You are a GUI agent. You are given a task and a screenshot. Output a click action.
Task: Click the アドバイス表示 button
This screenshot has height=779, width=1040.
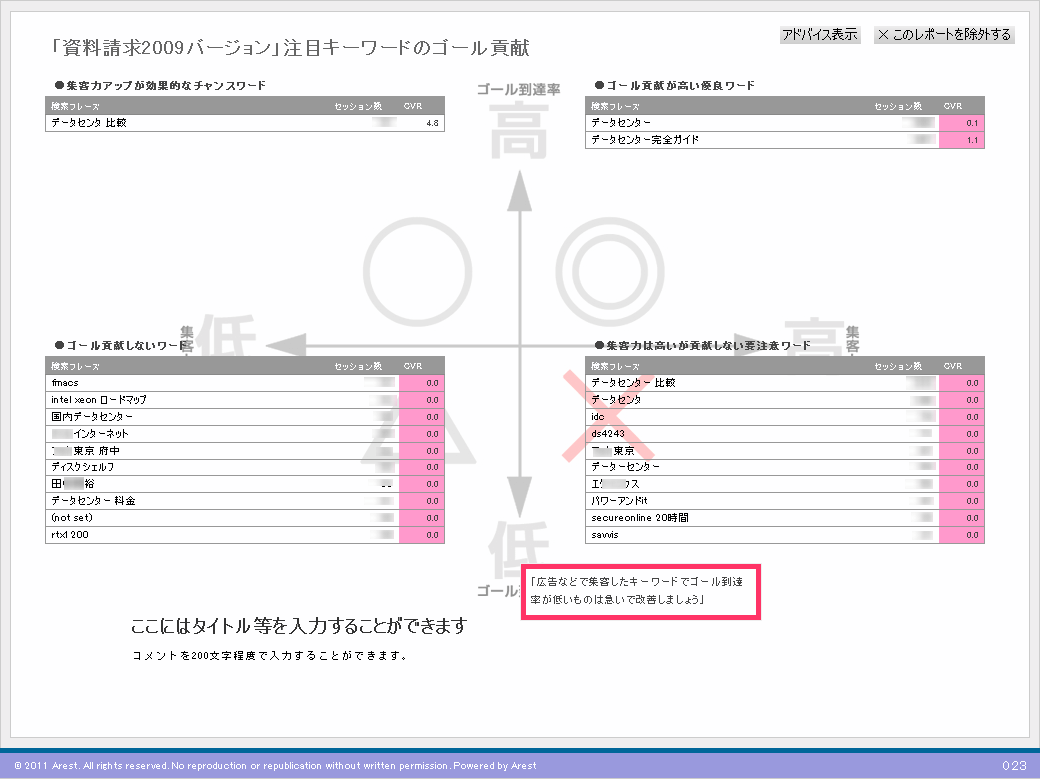tap(819, 35)
